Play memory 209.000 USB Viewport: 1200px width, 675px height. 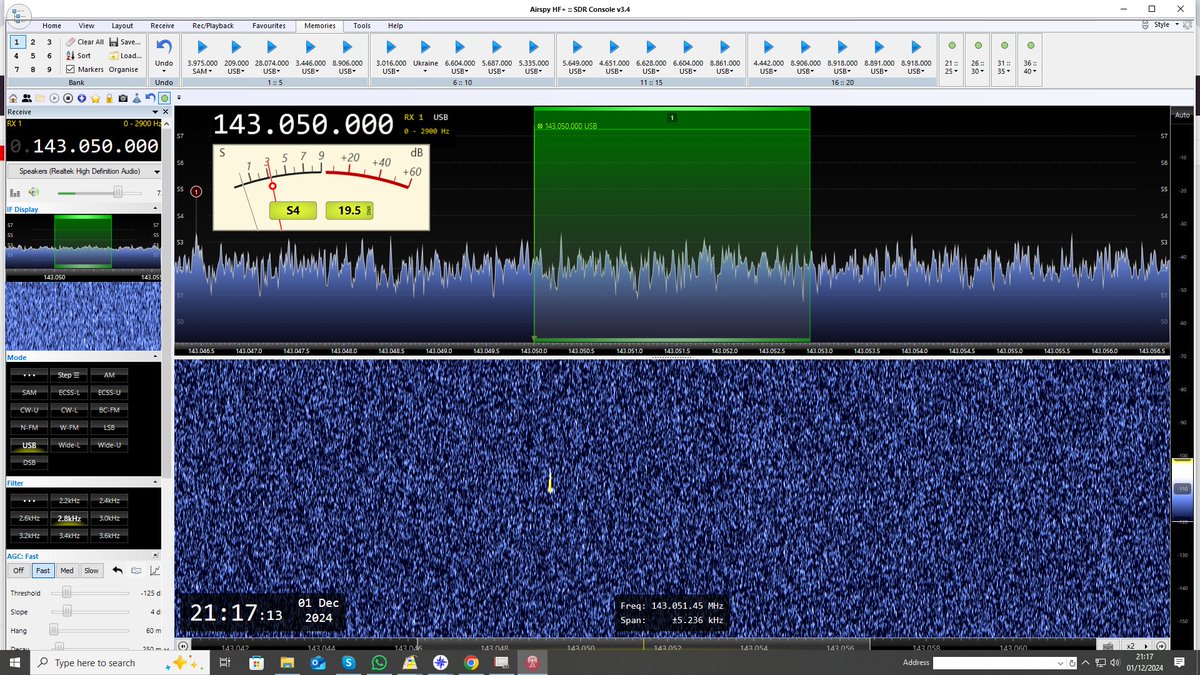236,46
